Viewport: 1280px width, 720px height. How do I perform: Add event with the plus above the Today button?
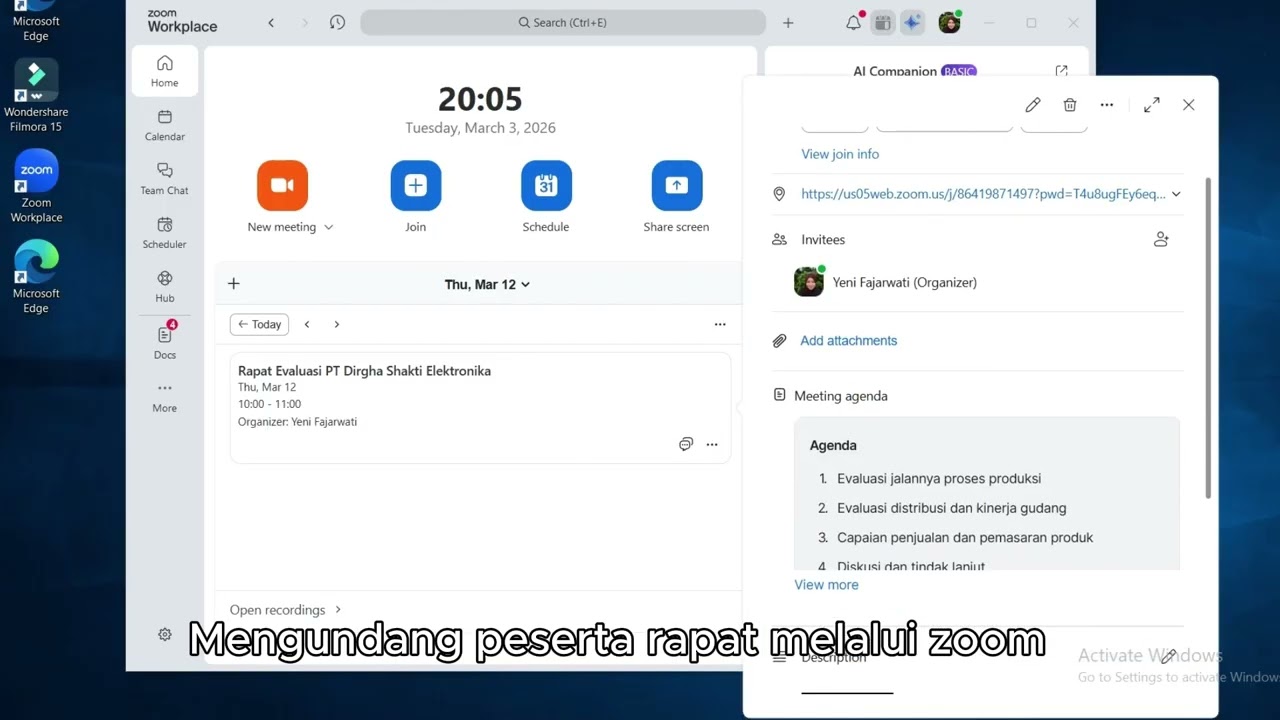coord(234,284)
